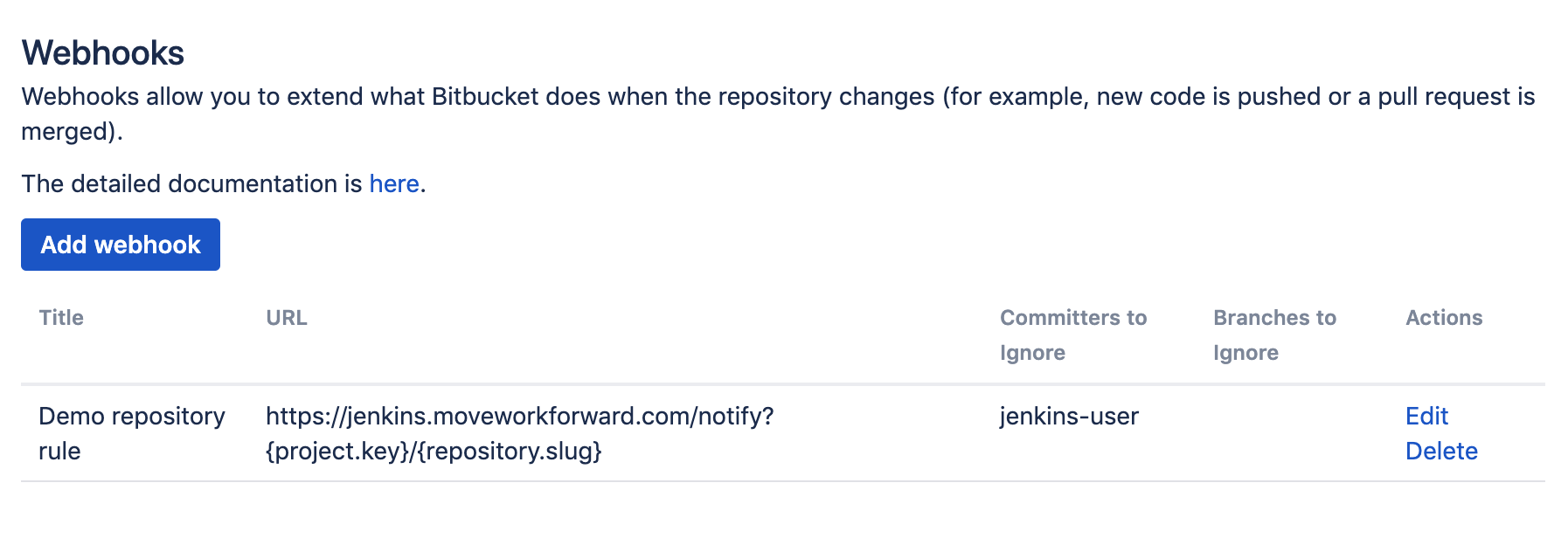Click the Actions column header
1568x545 pixels.
1443,318
